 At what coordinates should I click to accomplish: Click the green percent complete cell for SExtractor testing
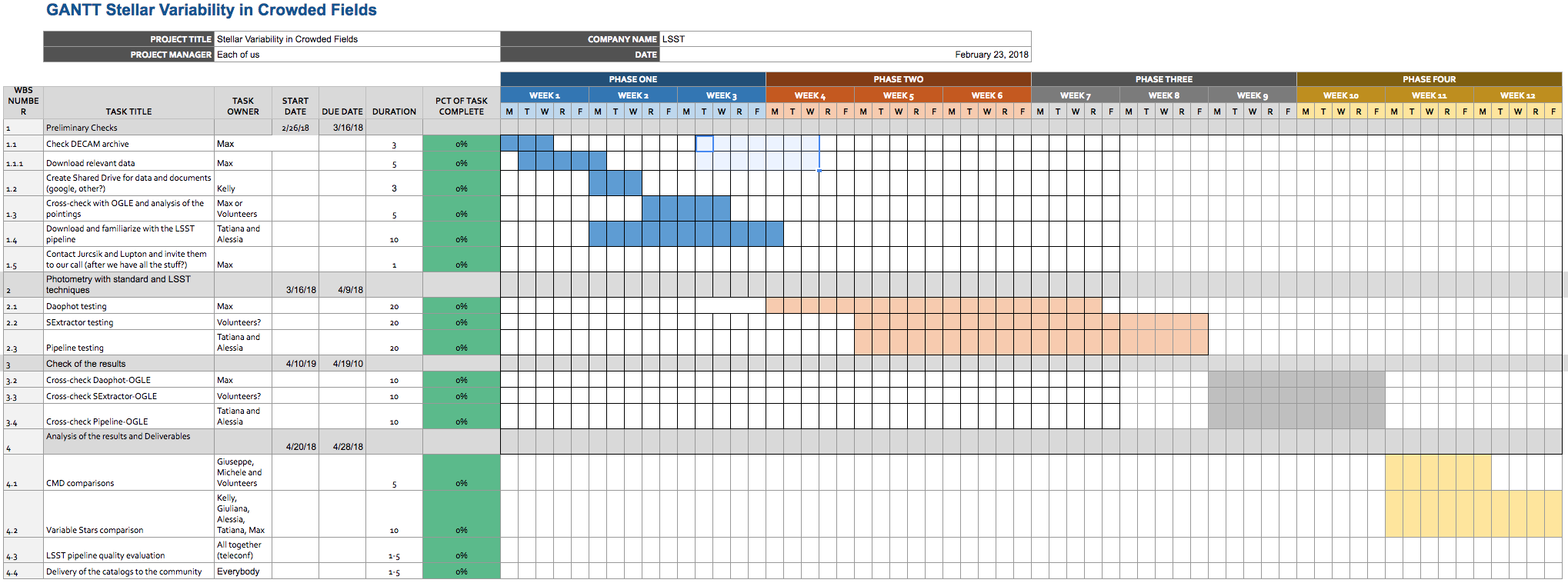tap(461, 322)
